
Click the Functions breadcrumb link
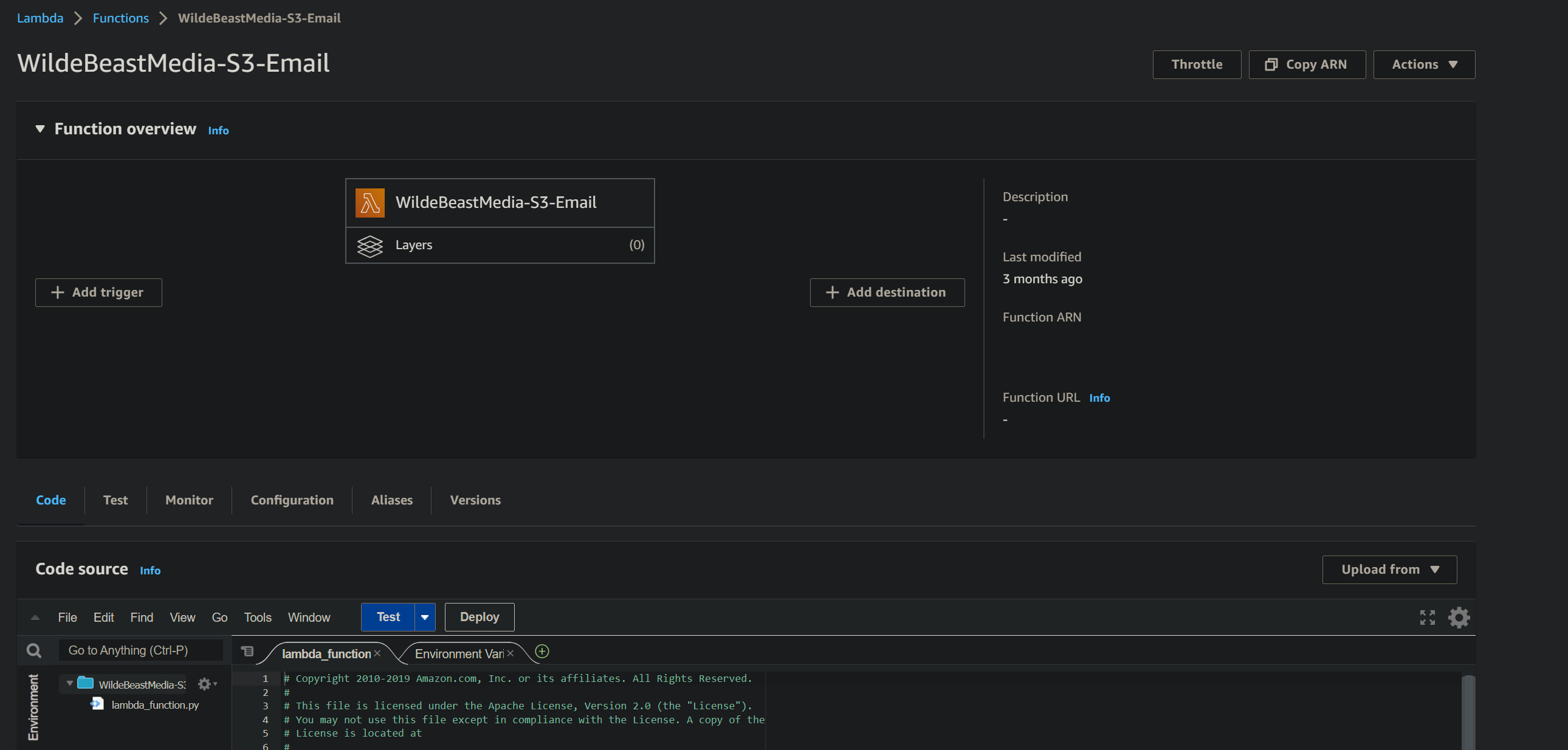click(x=120, y=18)
